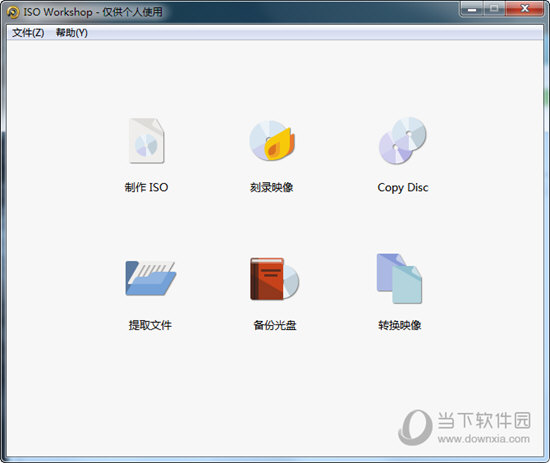Viewport: 550px width, 463px height.
Task: Click the 提取文件 label
Action: [150, 325]
